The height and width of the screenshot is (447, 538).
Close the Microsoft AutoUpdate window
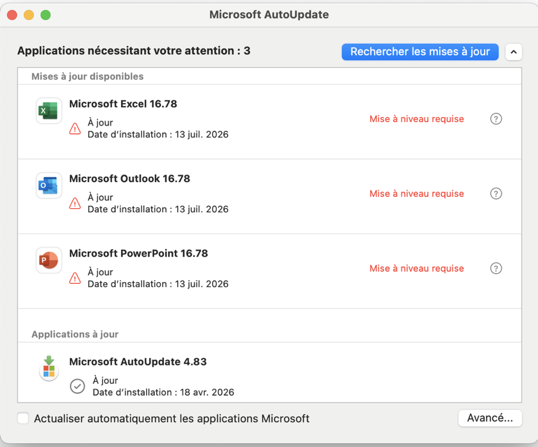coord(12,15)
